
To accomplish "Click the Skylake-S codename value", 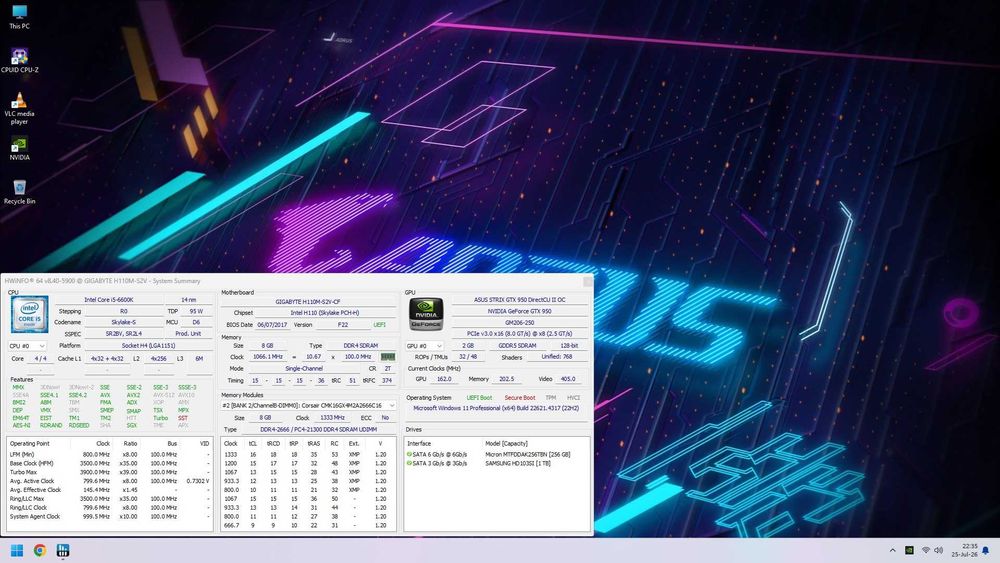I will (123, 323).
